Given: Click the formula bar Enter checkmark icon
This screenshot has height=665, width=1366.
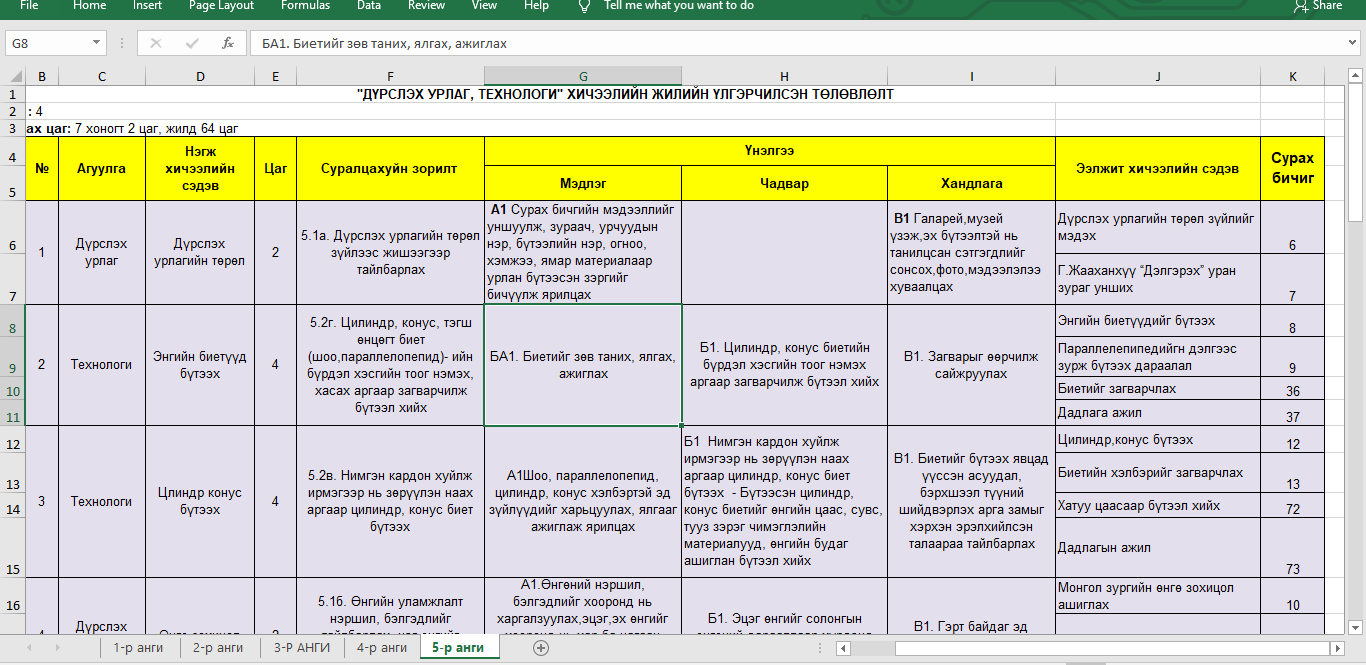Looking at the screenshot, I should (x=192, y=43).
